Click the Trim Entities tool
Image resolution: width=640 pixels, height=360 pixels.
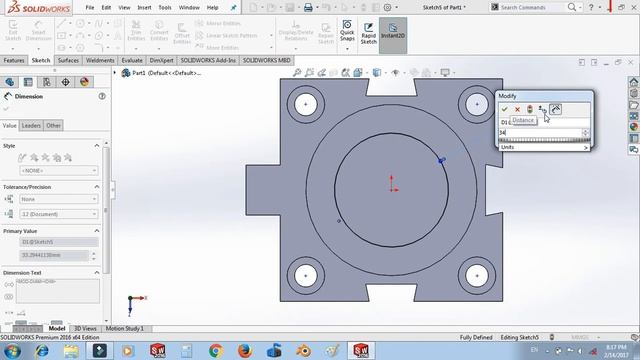tap(136, 30)
